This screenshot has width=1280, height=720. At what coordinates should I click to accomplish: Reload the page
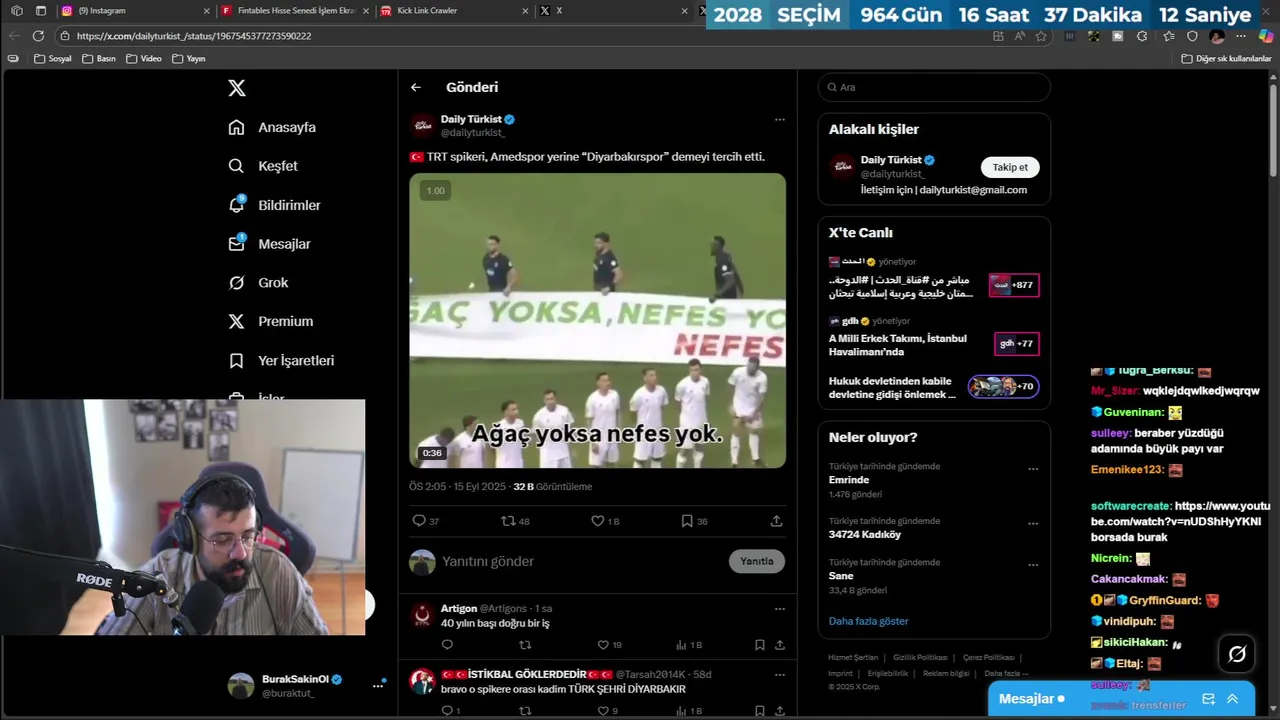point(38,36)
